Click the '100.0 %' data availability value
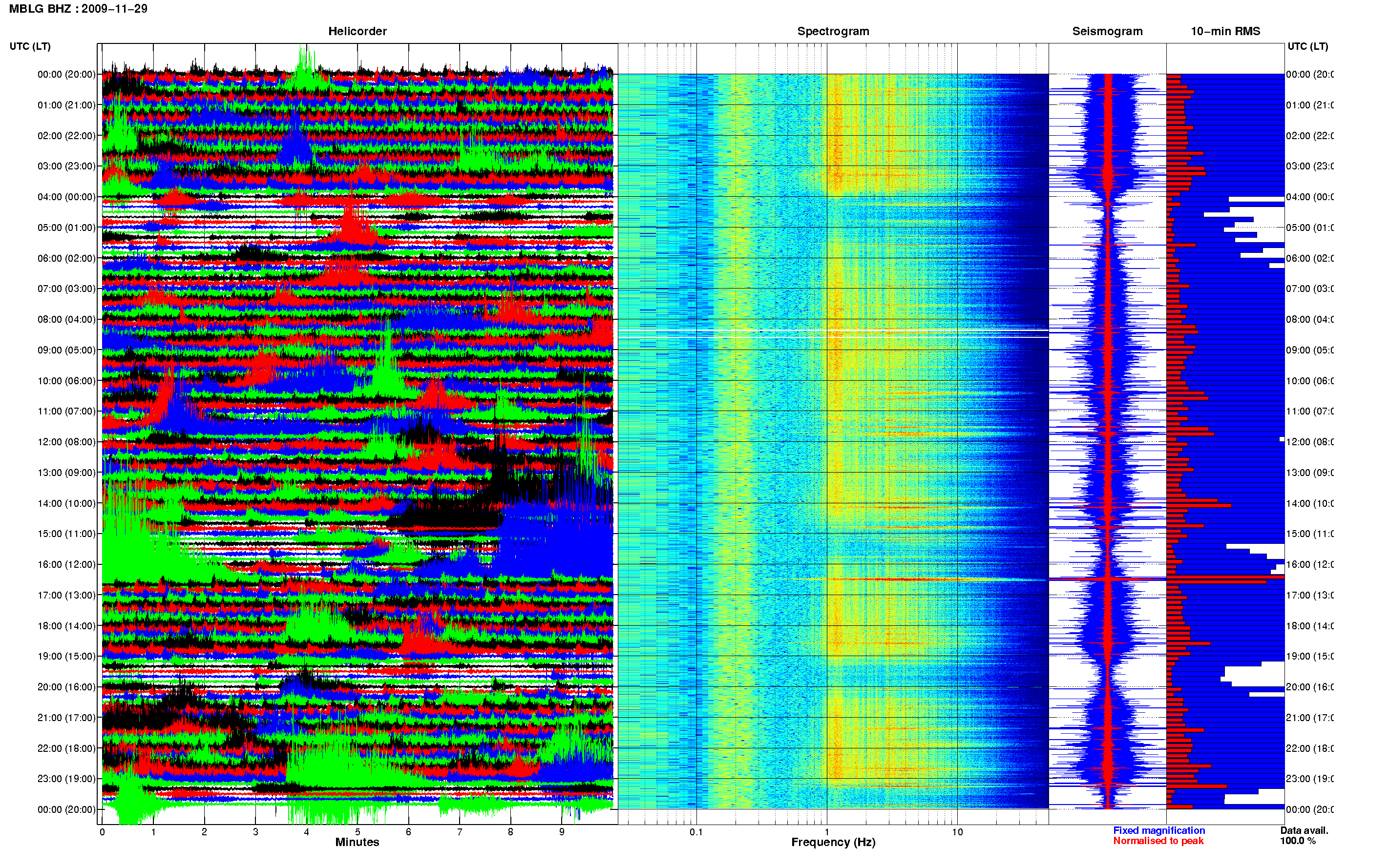1389x868 pixels. click(1298, 841)
